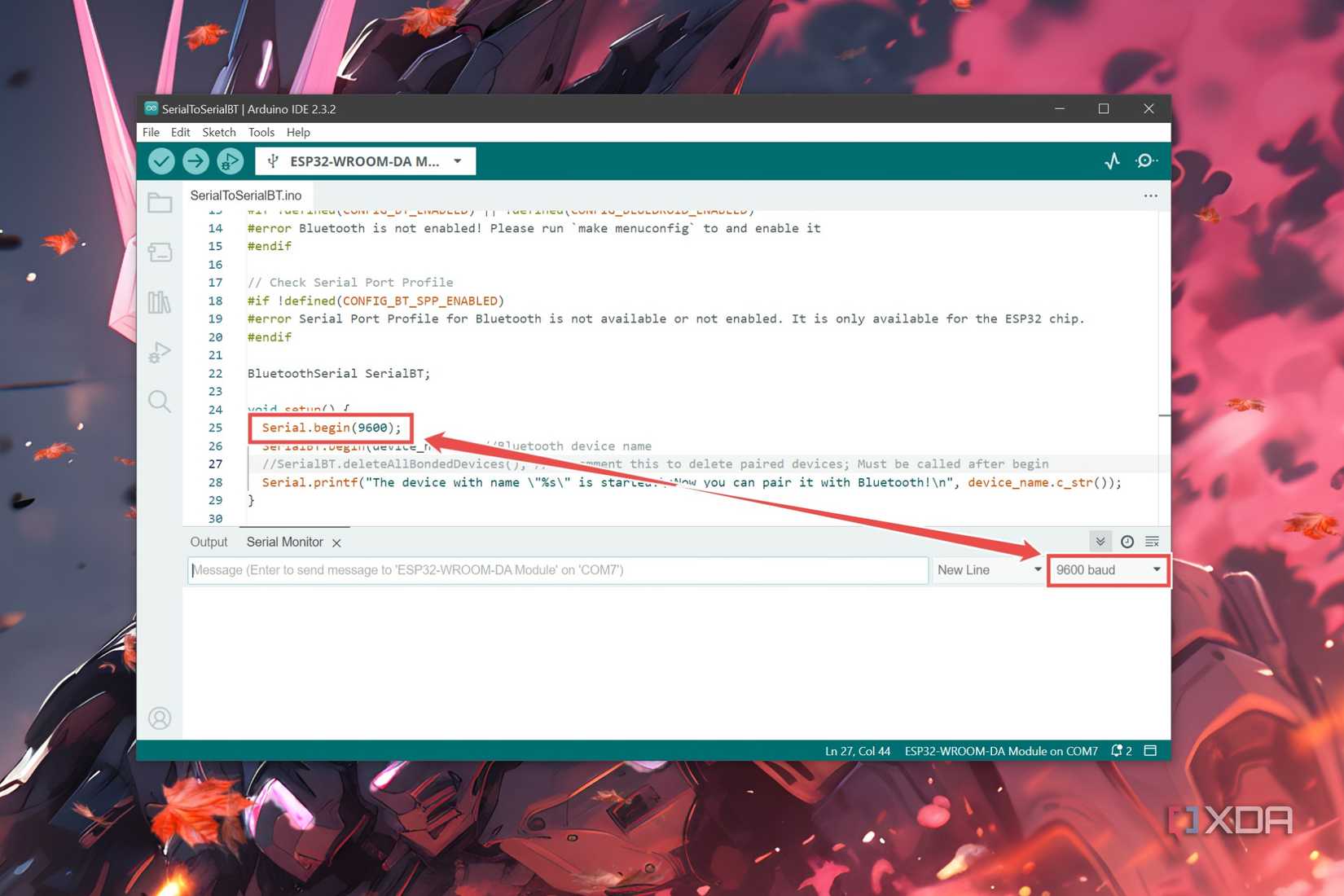Open the 9600 baud rate dropdown
Screen dimensions: 1344x896
click(1108, 570)
